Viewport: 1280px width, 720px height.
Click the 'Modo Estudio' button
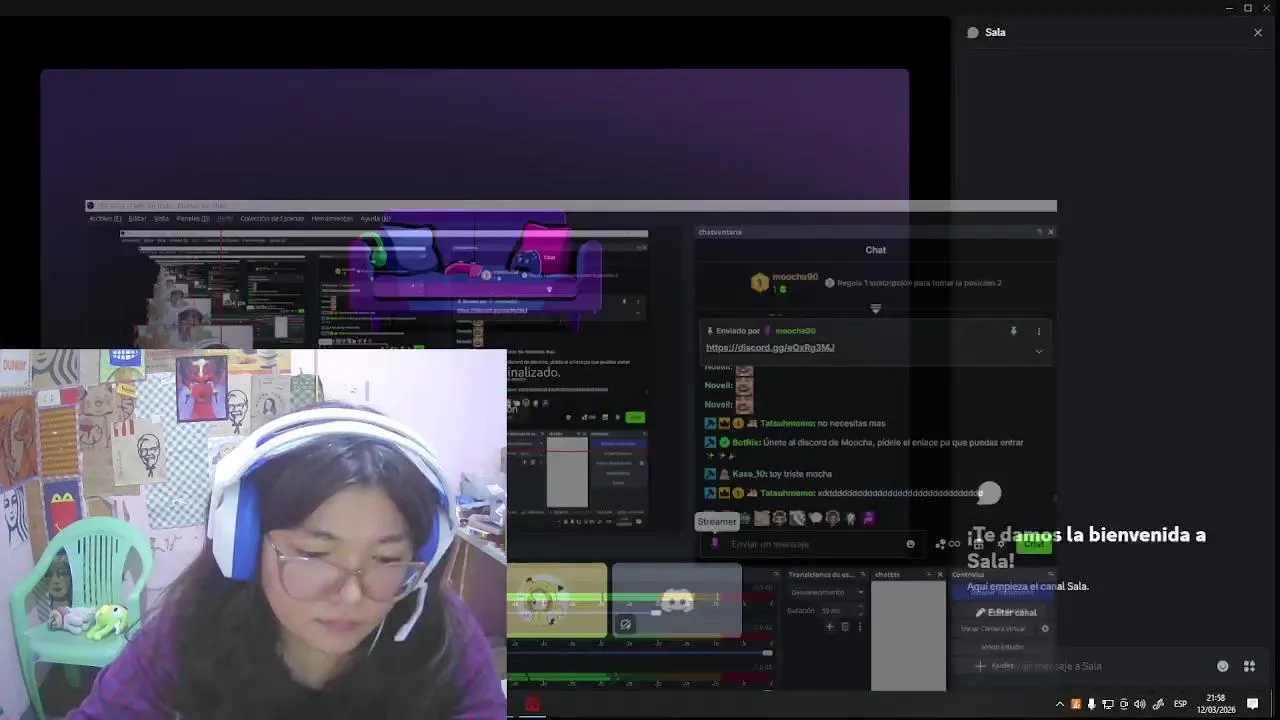[1001, 647]
